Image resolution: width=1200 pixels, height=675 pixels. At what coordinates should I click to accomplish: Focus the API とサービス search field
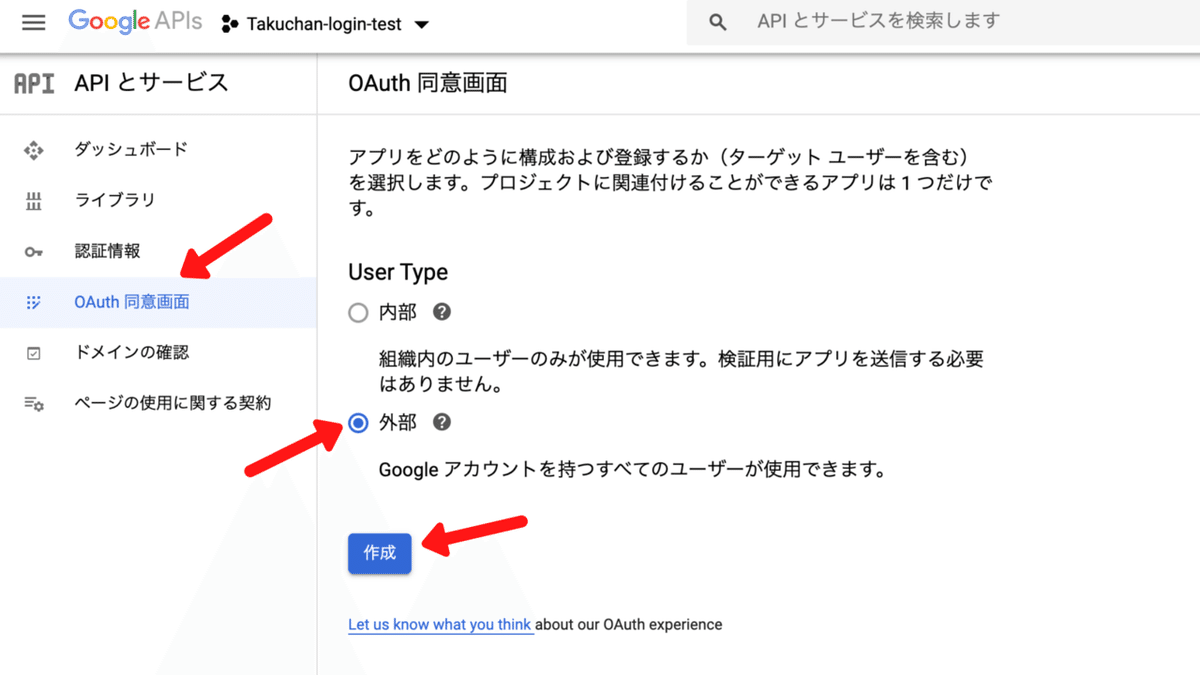(x=943, y=22)
